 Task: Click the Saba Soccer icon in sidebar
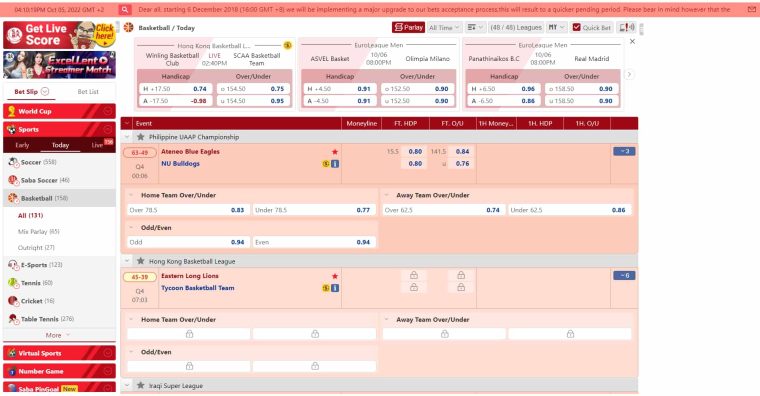13,180
